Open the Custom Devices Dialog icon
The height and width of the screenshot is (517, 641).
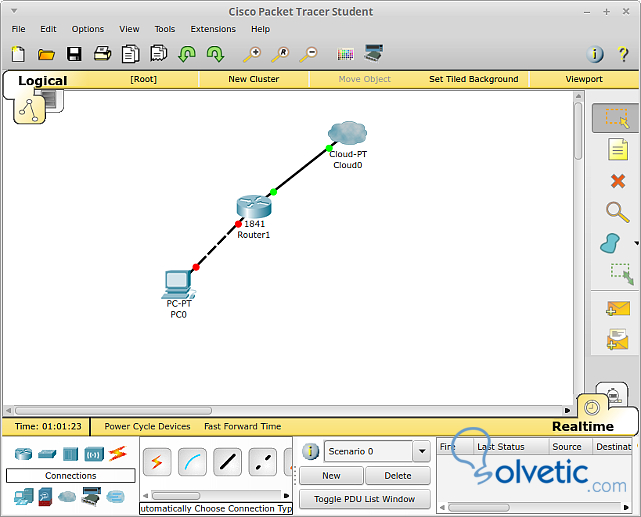click(x=374, y=53)
